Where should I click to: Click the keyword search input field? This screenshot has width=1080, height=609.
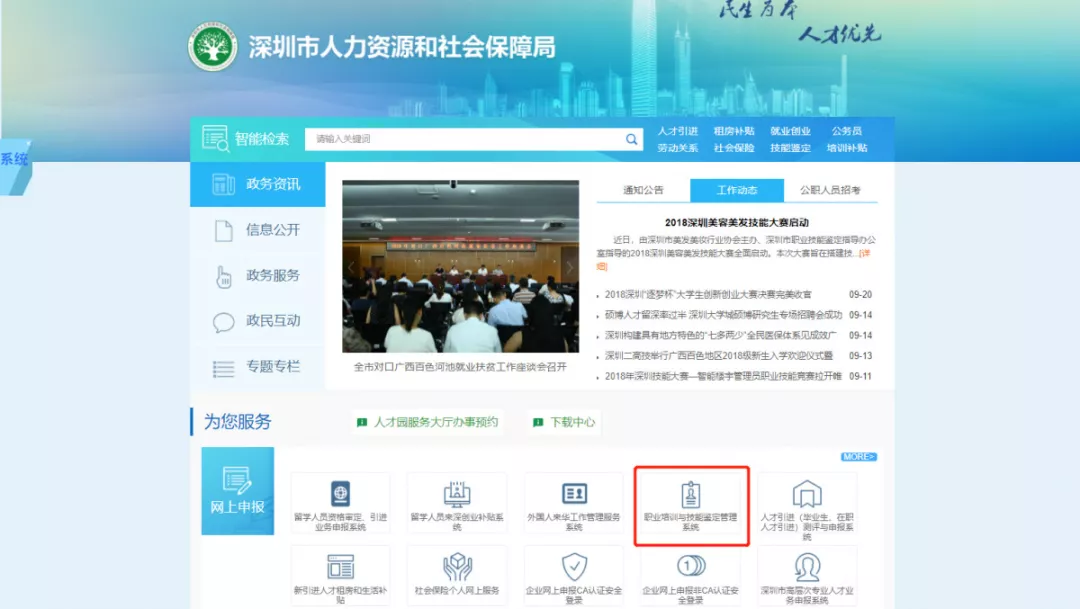click(x=465, y=139)
